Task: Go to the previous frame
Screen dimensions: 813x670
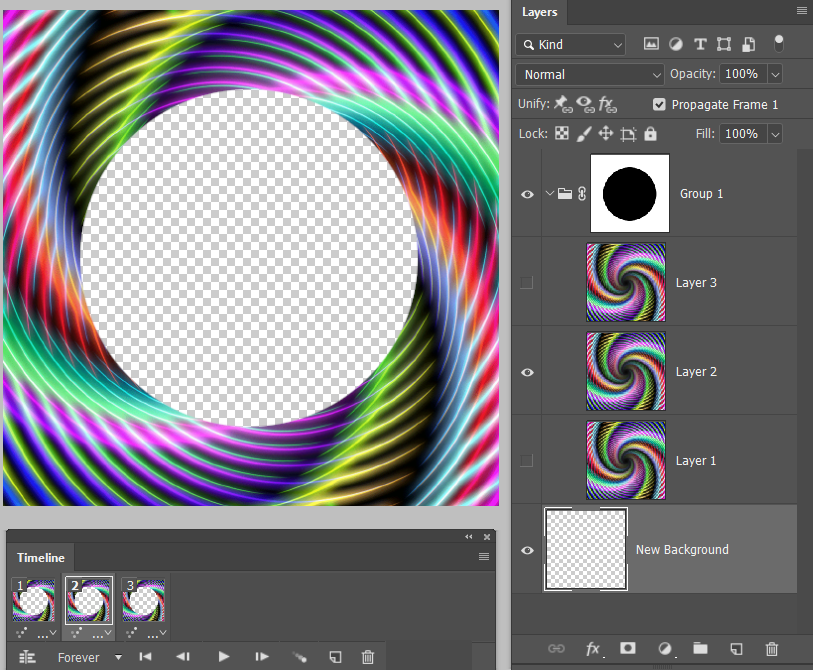Action: [x=183, y=657]
